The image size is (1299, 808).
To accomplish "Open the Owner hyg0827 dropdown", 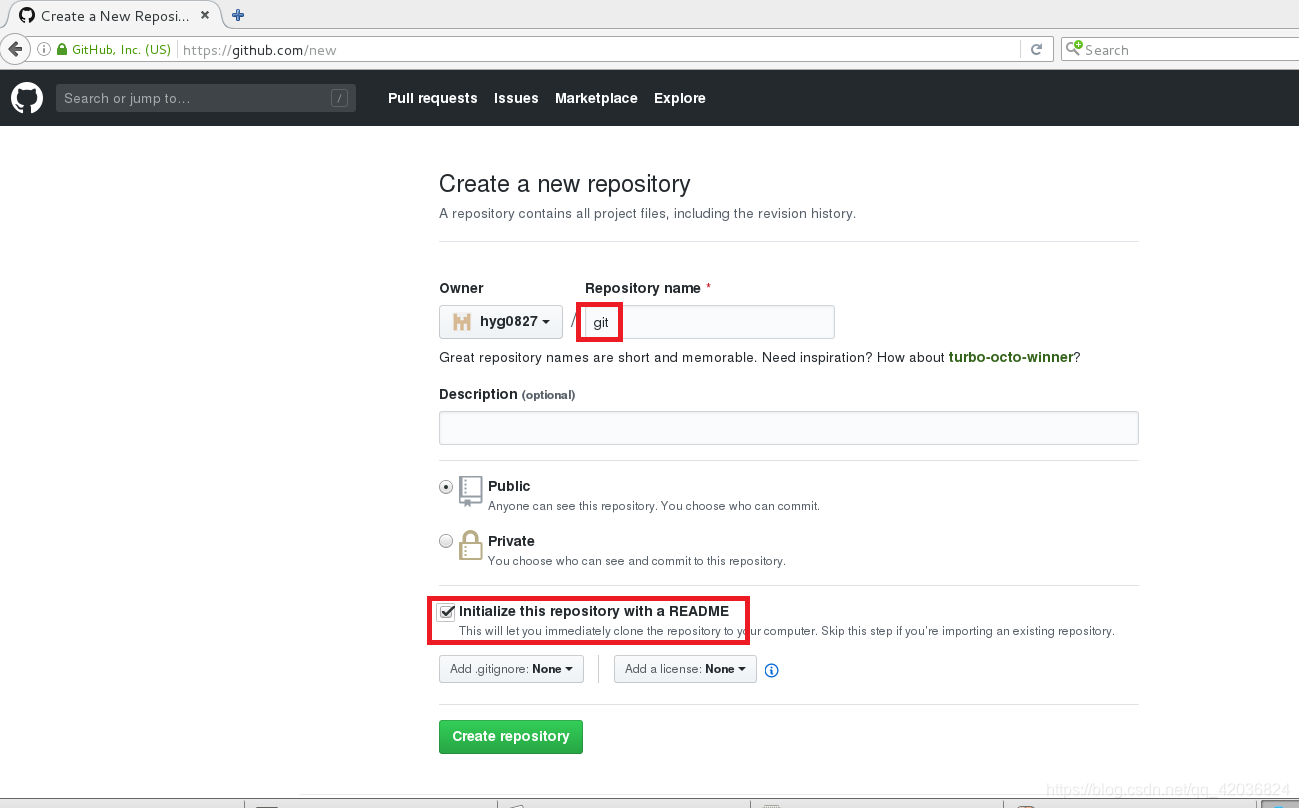I will 501,322.
